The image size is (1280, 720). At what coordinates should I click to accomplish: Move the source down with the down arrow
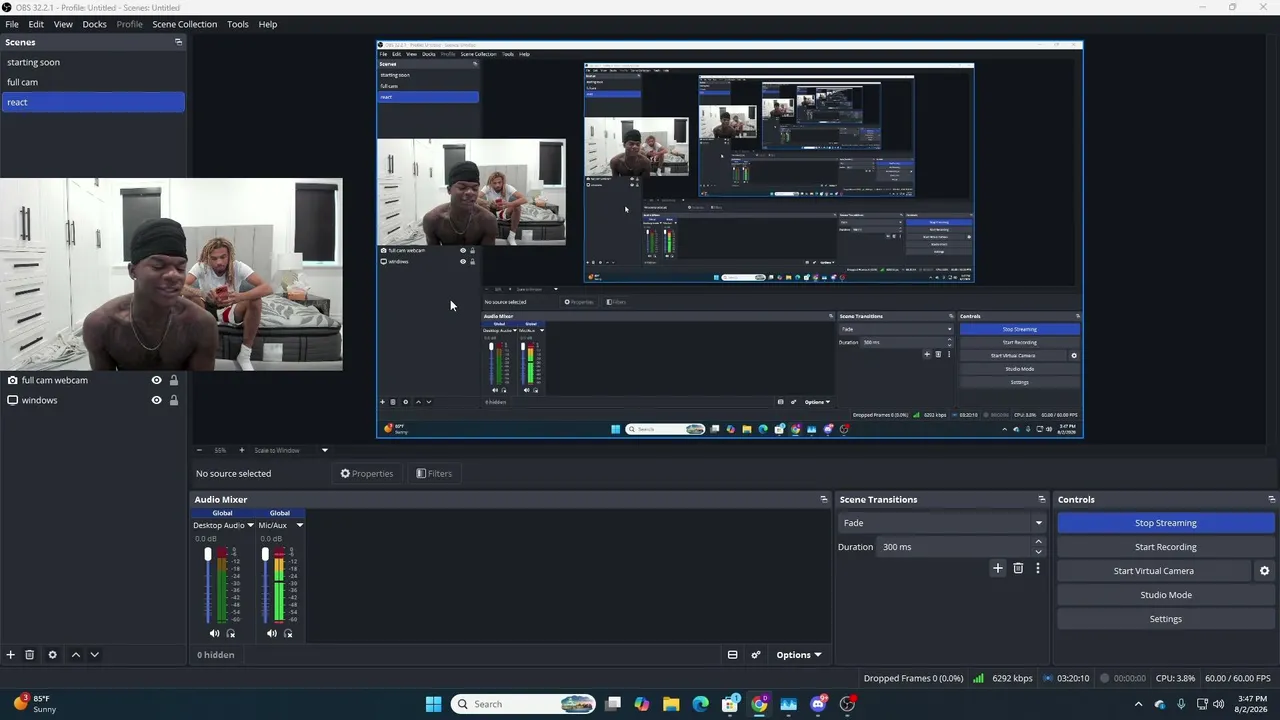[x=95, y=655]
